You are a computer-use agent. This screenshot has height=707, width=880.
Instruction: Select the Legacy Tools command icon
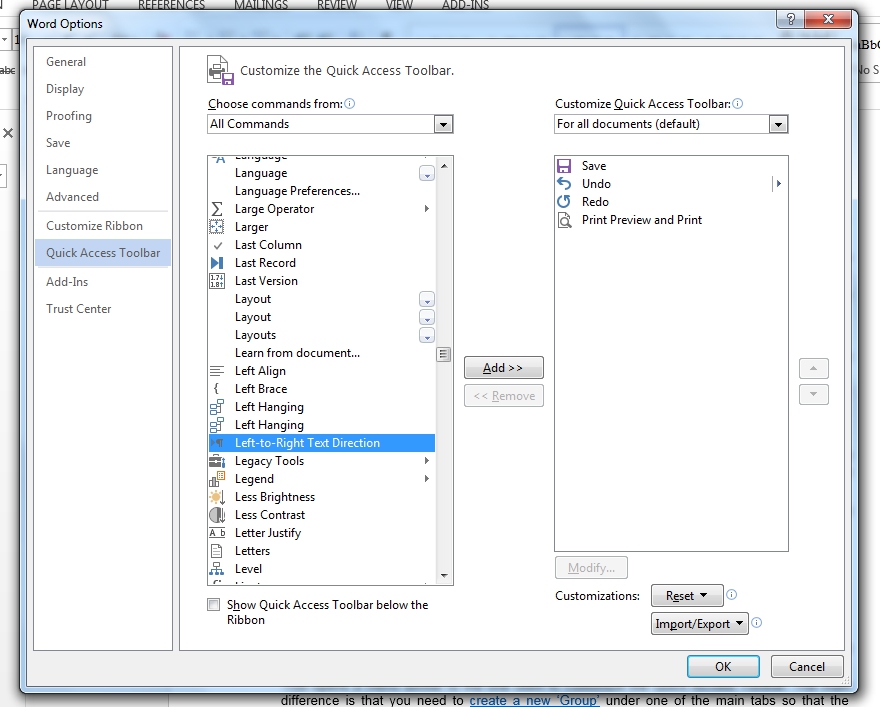pyautogui.click(x=217, y=461)
